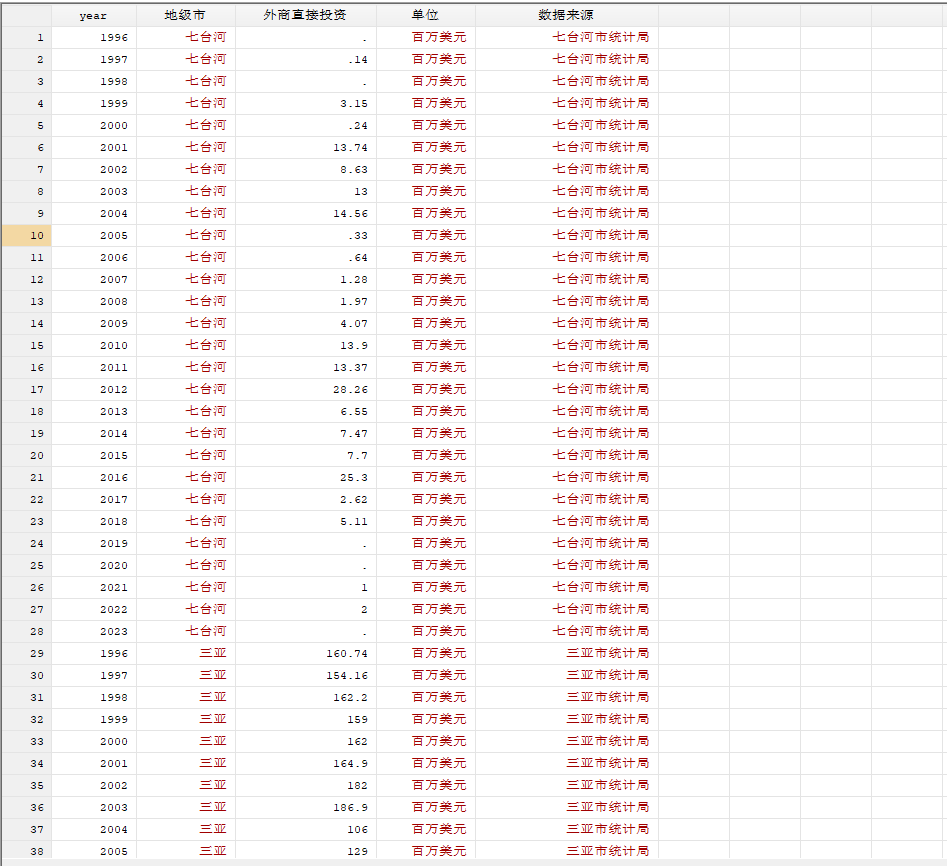Viewport: 947px width, 866px height.
Task: Click the value 164.9 in row 34
Action: [350, 764]
